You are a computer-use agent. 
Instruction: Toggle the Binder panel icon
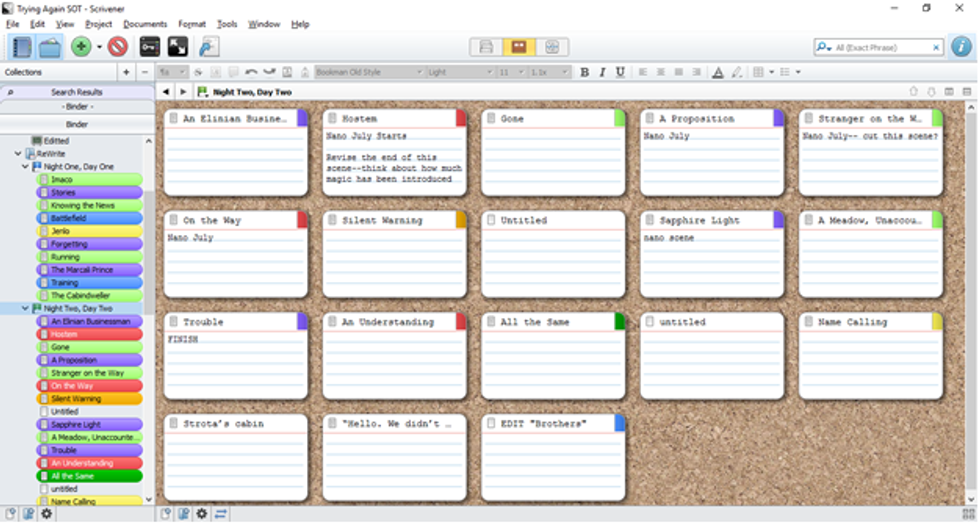21,47
